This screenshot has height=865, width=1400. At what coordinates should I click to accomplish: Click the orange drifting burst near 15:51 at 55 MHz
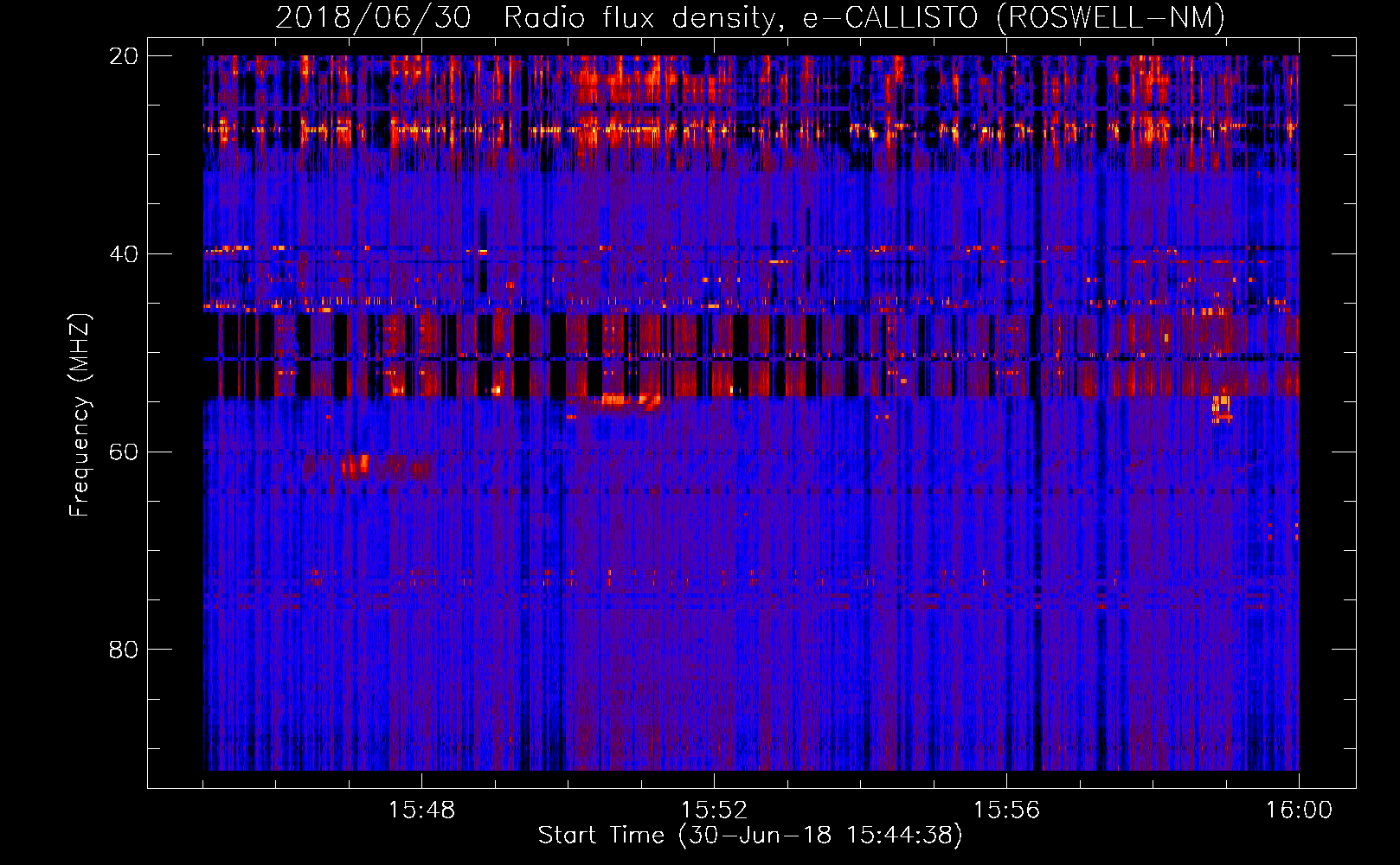631,400
